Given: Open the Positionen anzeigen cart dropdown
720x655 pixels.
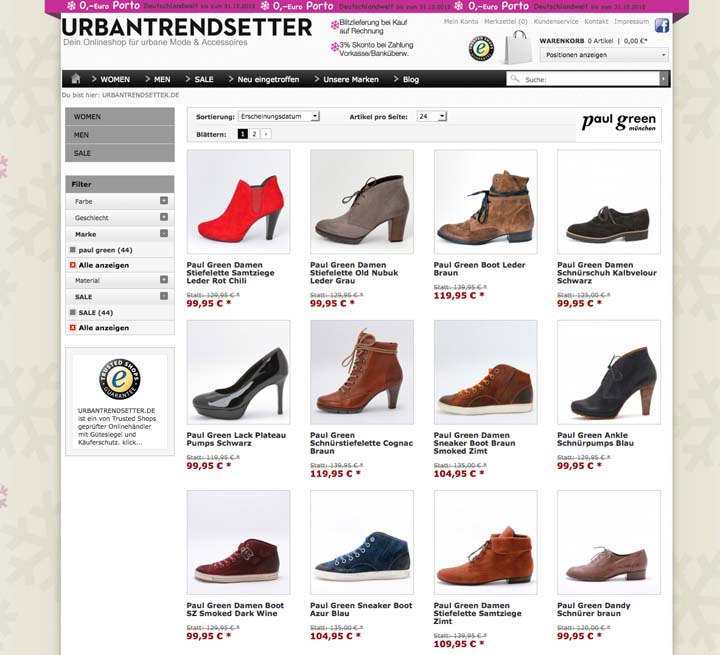Looking at the screenshot, I should pos(604,55).
